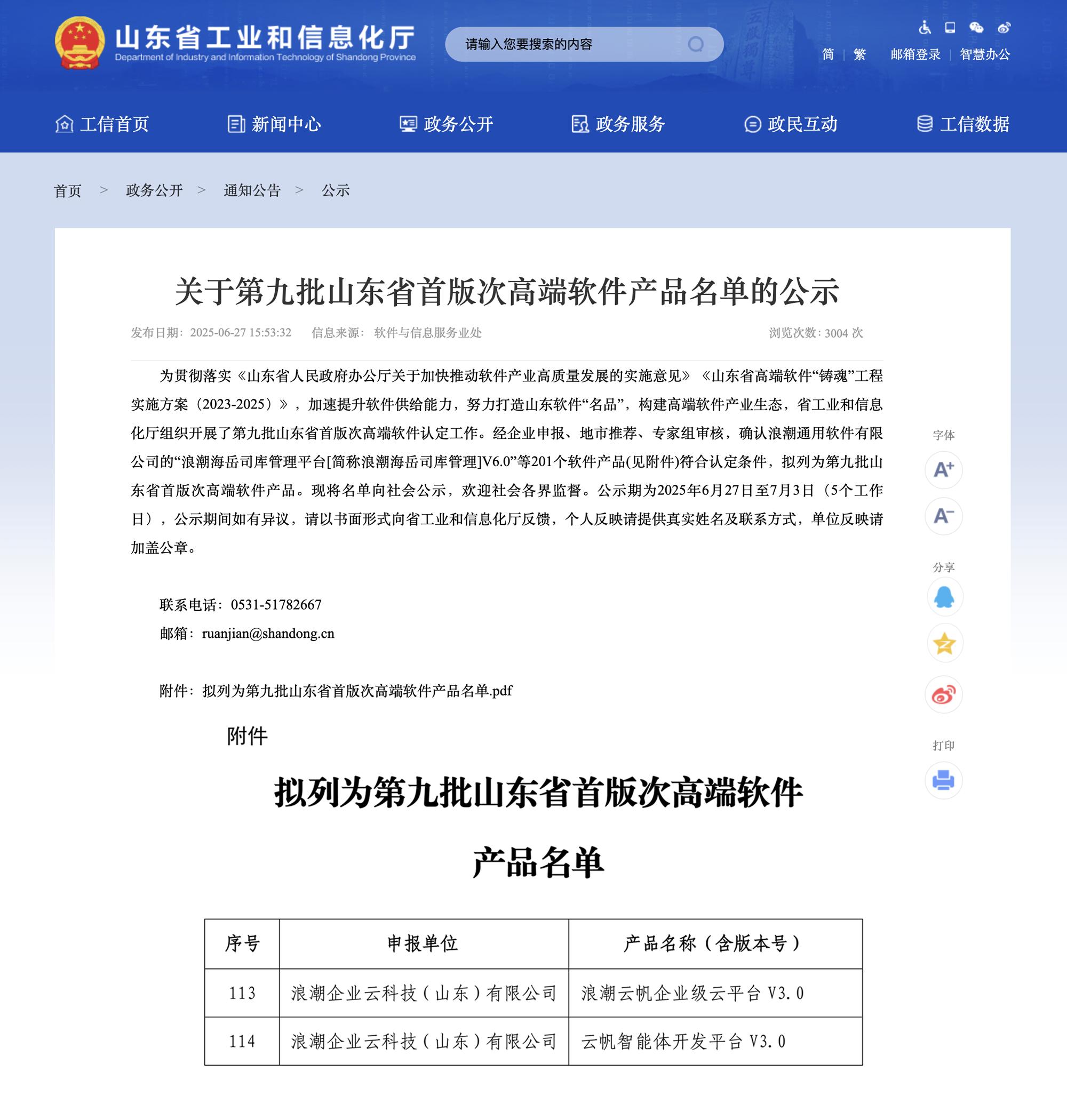The image size is (1067, 1120).
Task: Click table cell 114
Action: pos(242,1042)
